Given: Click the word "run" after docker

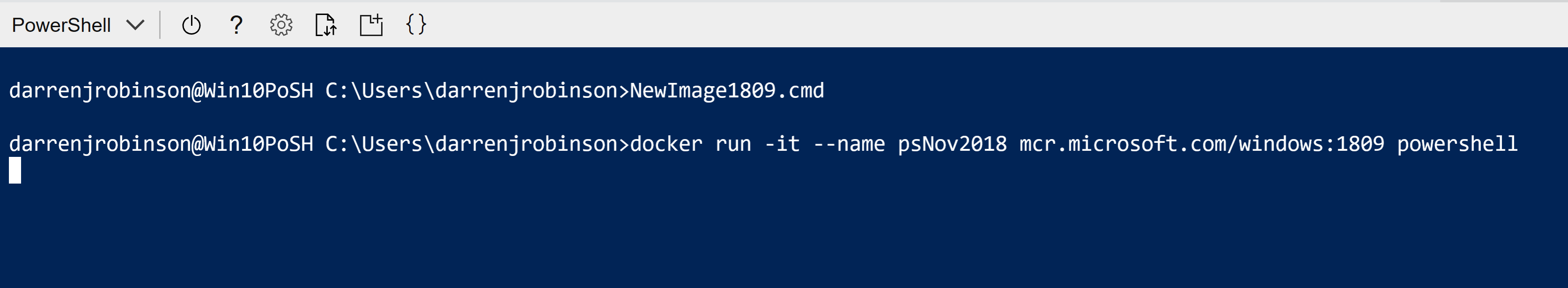Looking at the screenshot, I should click(733, 144).
